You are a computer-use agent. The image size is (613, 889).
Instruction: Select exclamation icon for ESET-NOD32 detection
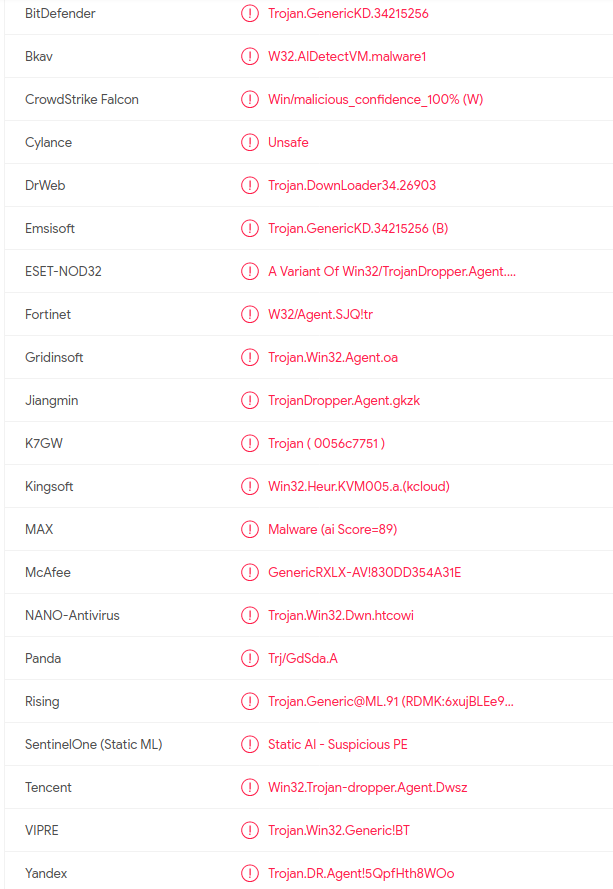pyautogui.click(x=250, y=272)
